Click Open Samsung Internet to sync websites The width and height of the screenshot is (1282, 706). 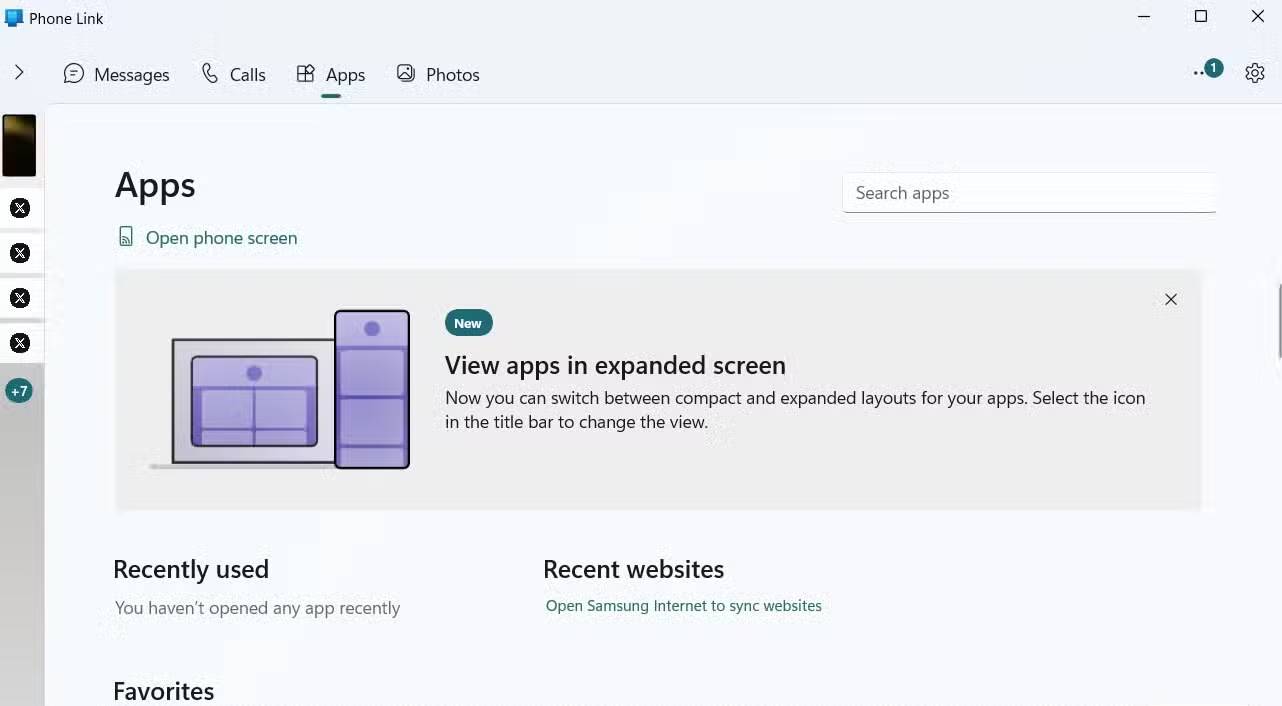[x=683, y=606]
